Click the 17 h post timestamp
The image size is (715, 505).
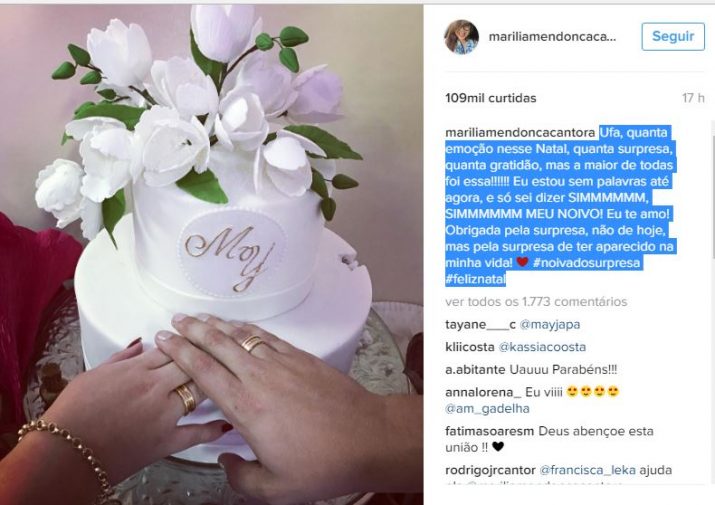coord(693,98)
